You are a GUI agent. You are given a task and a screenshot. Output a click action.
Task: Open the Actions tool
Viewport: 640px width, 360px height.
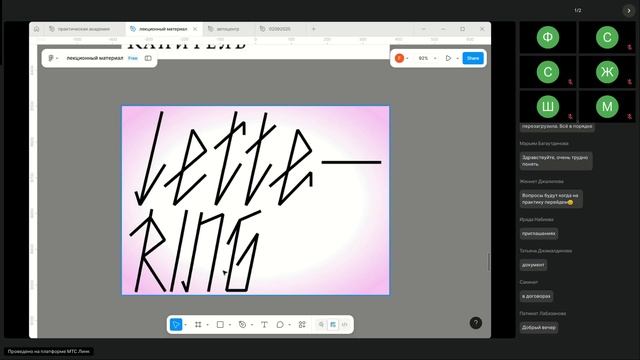click(x=302, y=324)
